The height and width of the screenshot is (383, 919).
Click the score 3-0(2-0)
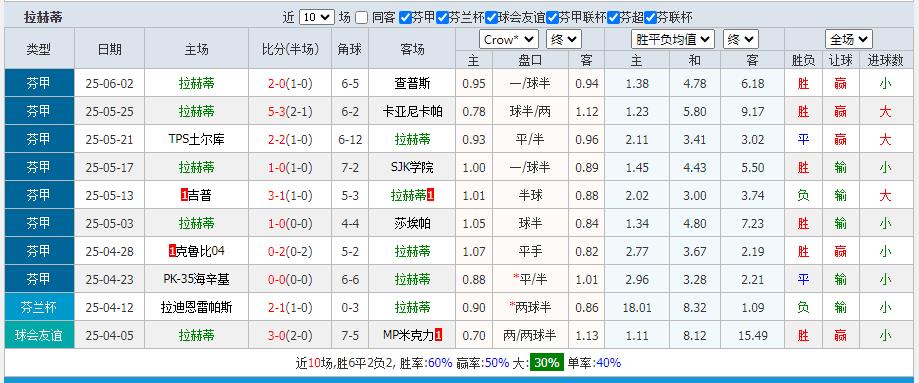(x=290, y=335)
